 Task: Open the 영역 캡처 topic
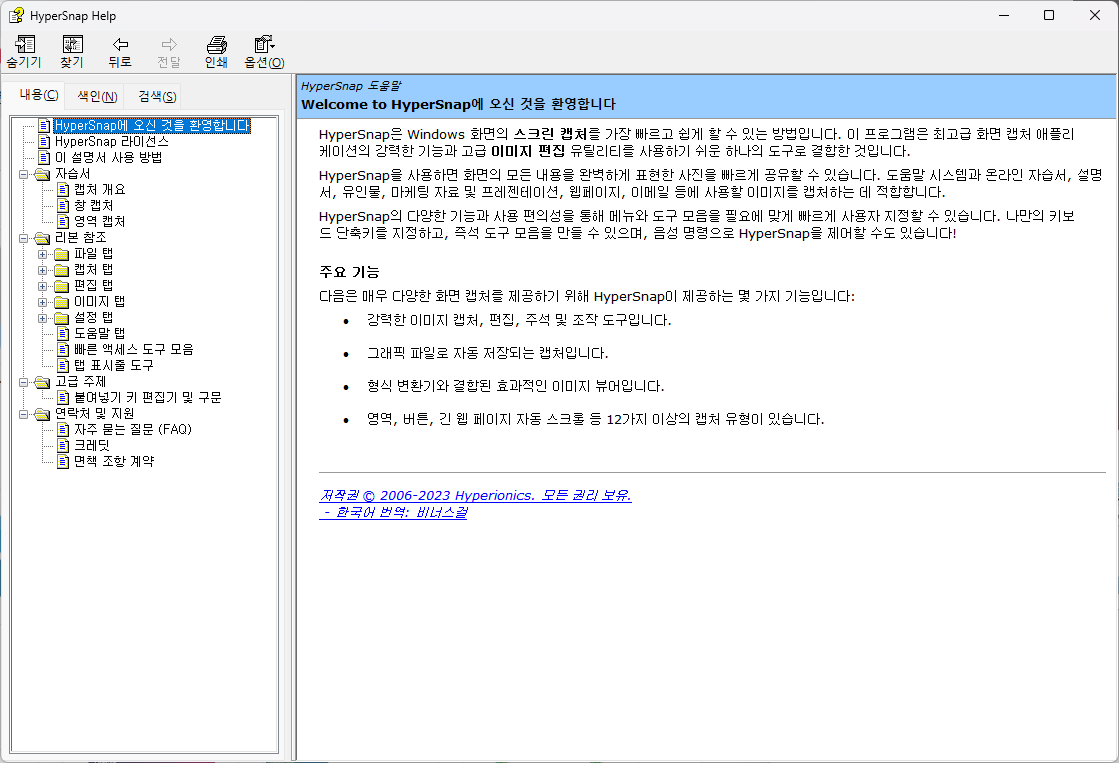pos(100,221)
